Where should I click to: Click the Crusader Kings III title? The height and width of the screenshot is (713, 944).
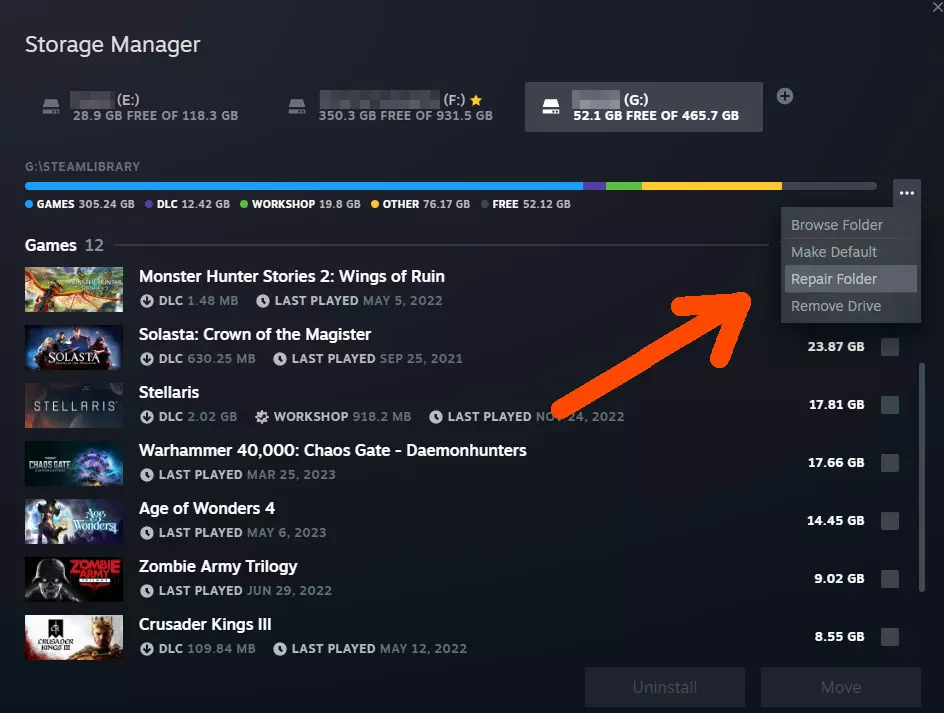point(205,624)
